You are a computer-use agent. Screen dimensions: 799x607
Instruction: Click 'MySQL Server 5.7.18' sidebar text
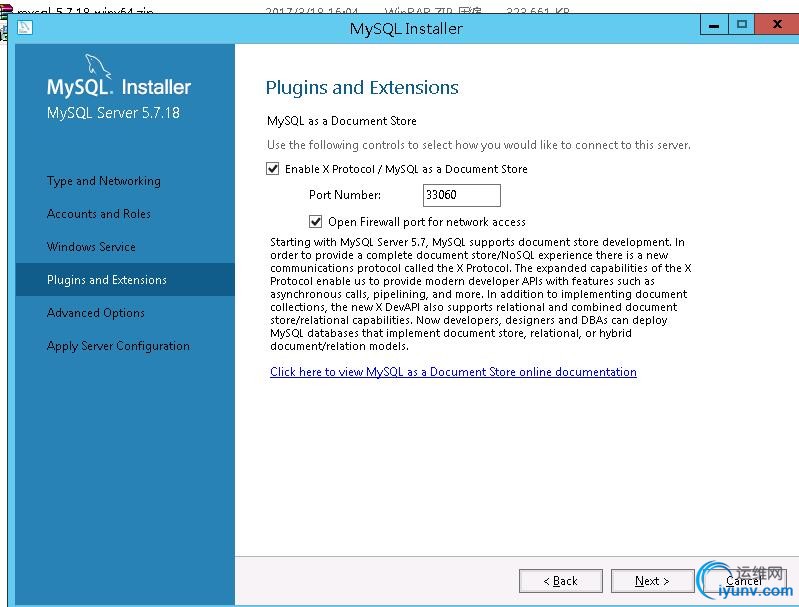(x=113, y=113)
